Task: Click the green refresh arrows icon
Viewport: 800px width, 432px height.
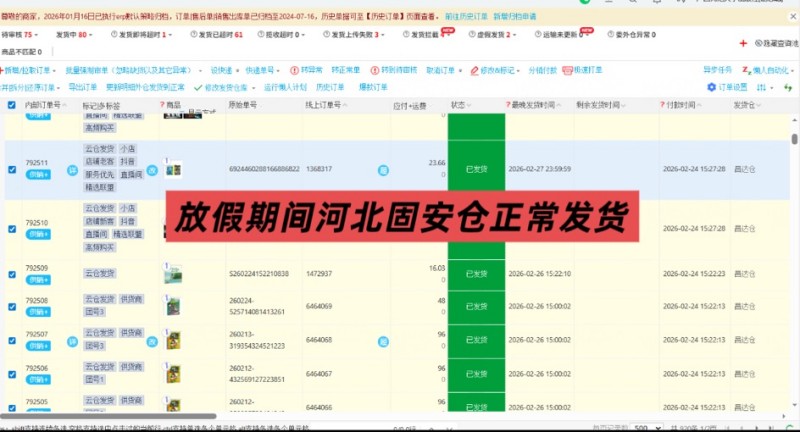Action: (x=788, y=88)
